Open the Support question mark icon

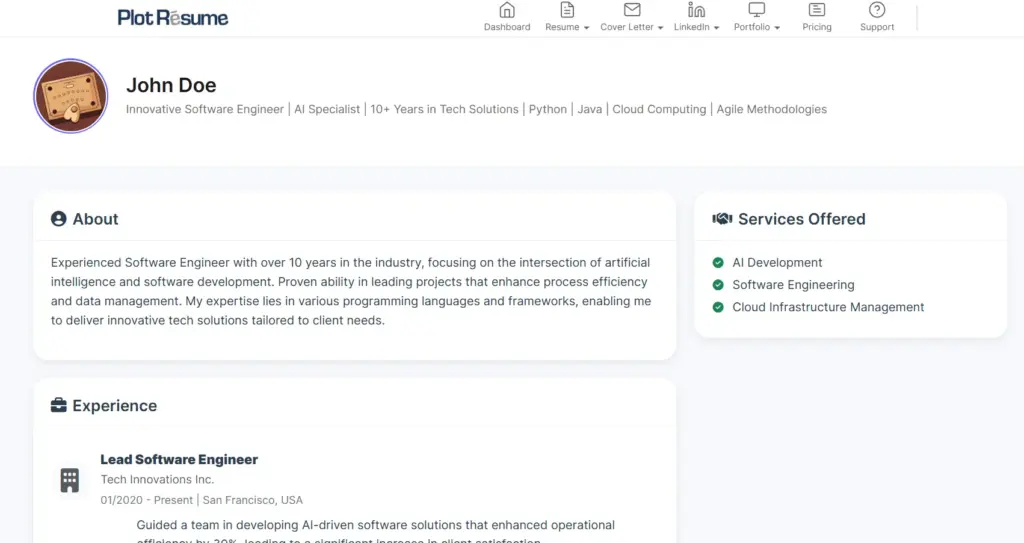(x=876, y=10)
